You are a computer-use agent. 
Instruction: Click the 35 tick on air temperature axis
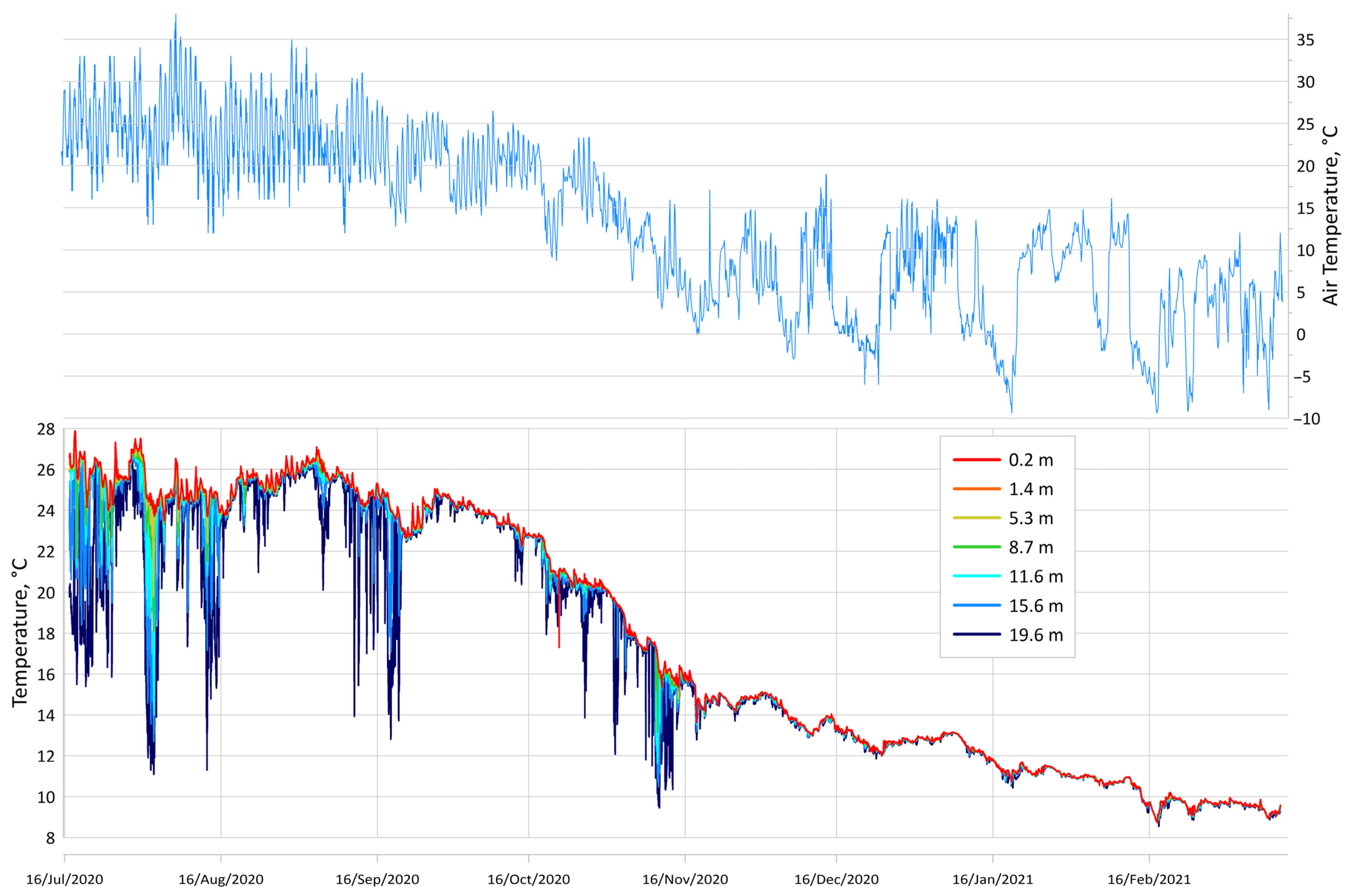pyautogui.click(x=1306, y=40)
